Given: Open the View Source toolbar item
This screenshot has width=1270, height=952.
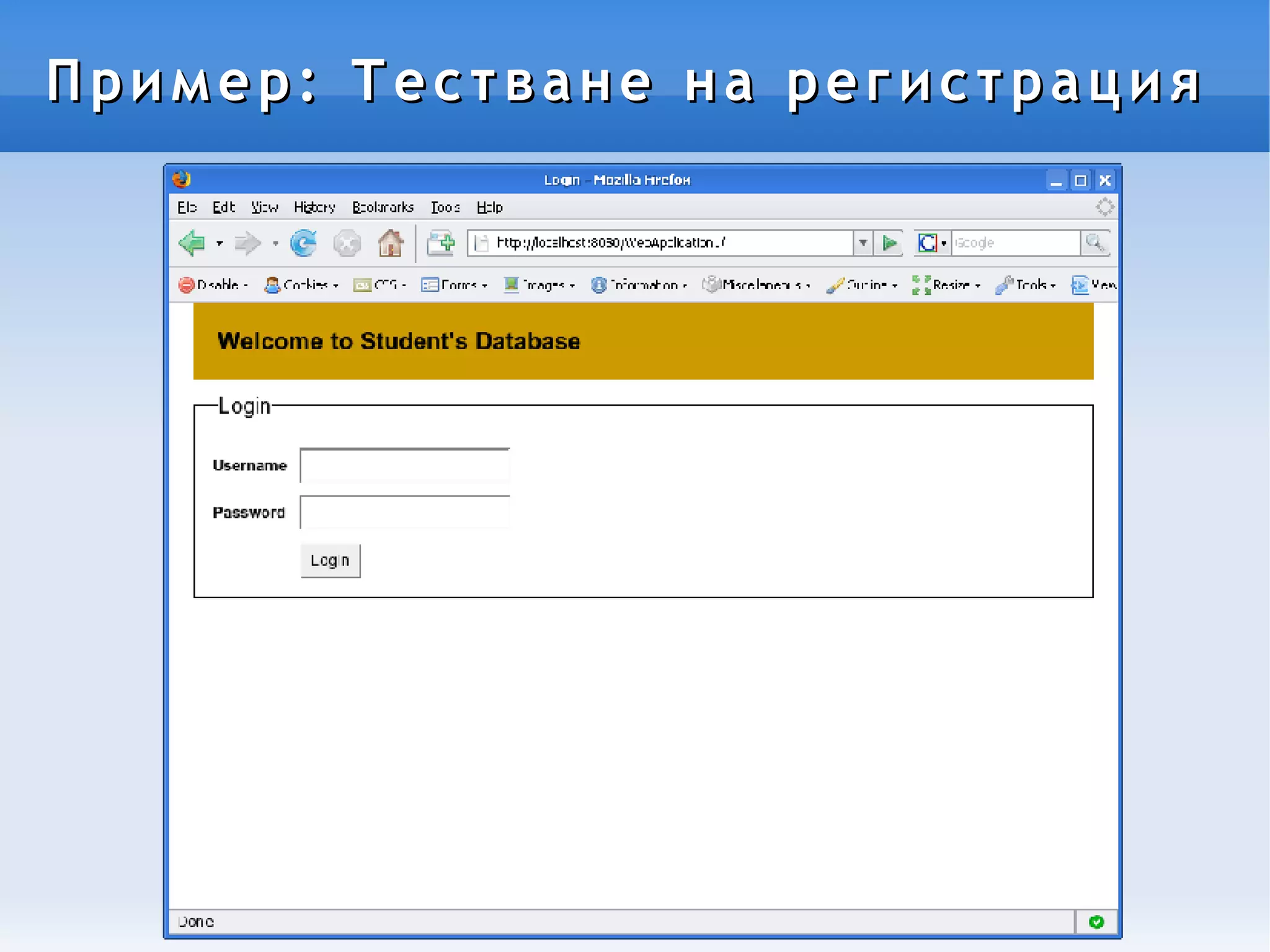Looking at the screenshot, I should (x=1094, y=285).
